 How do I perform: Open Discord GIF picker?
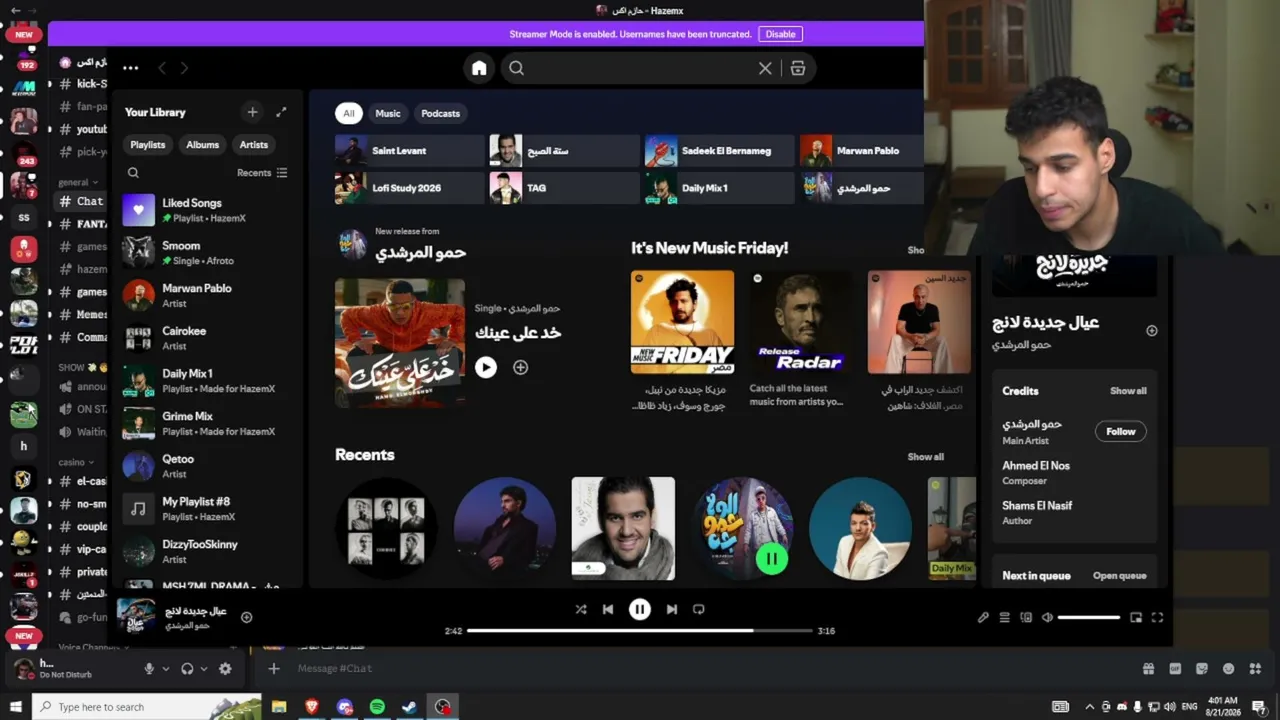coord(1175,669)
